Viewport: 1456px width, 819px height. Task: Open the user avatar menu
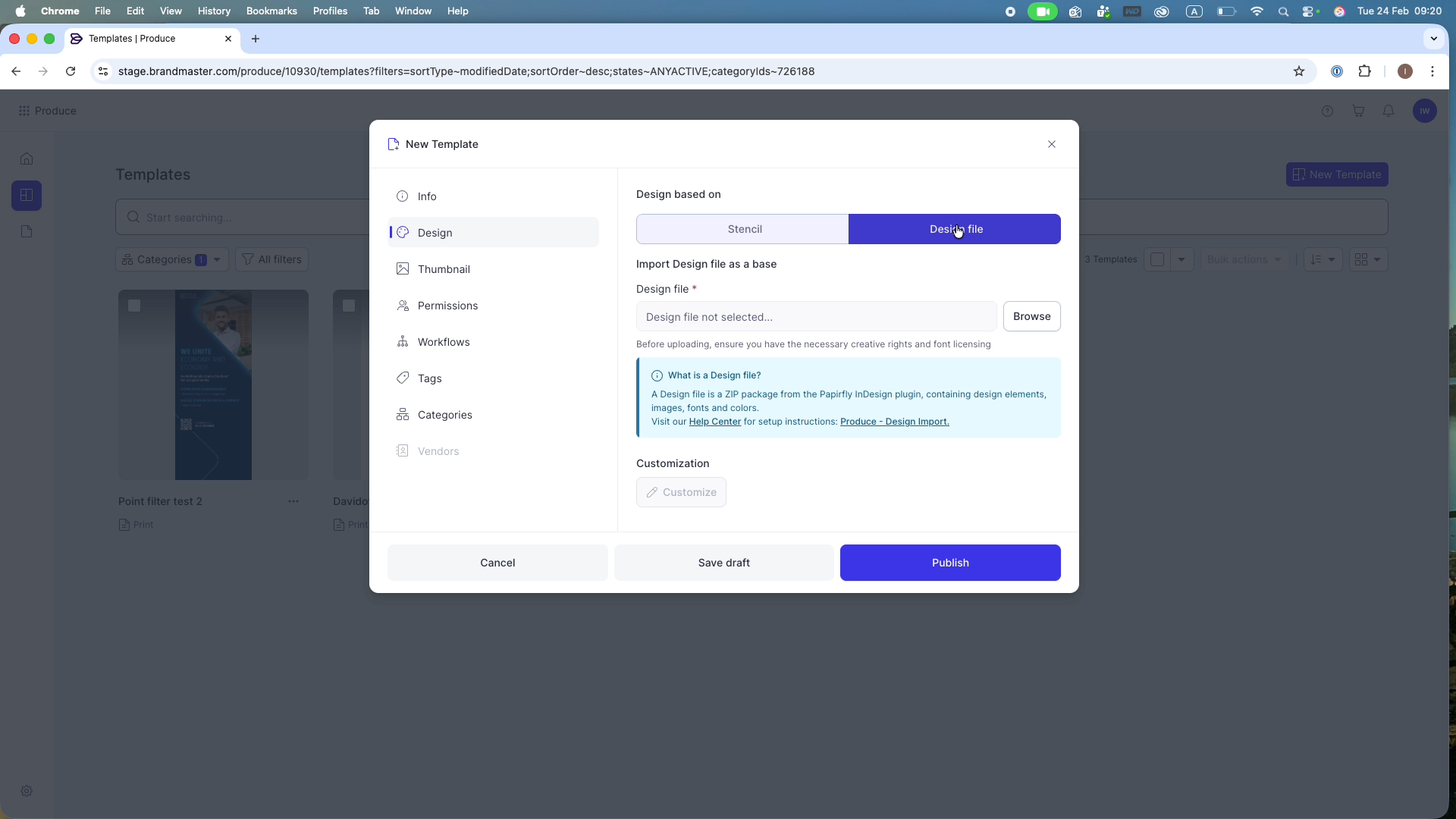(x=1425, y=111)
